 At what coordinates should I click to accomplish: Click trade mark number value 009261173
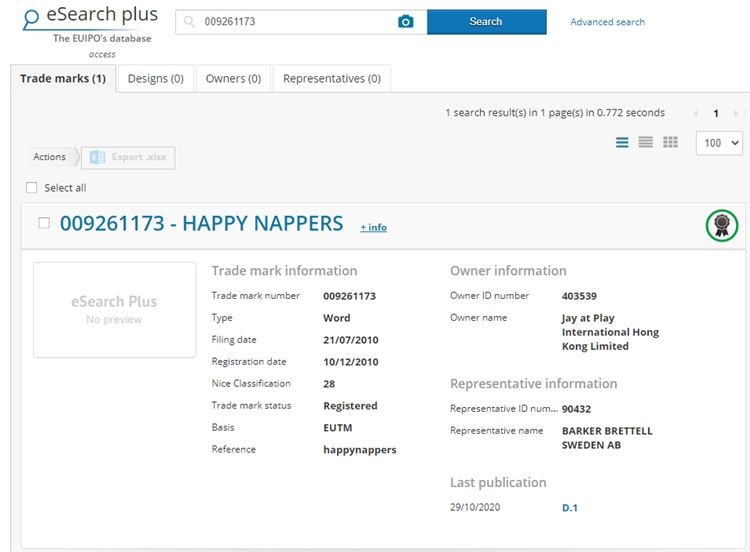349,296
